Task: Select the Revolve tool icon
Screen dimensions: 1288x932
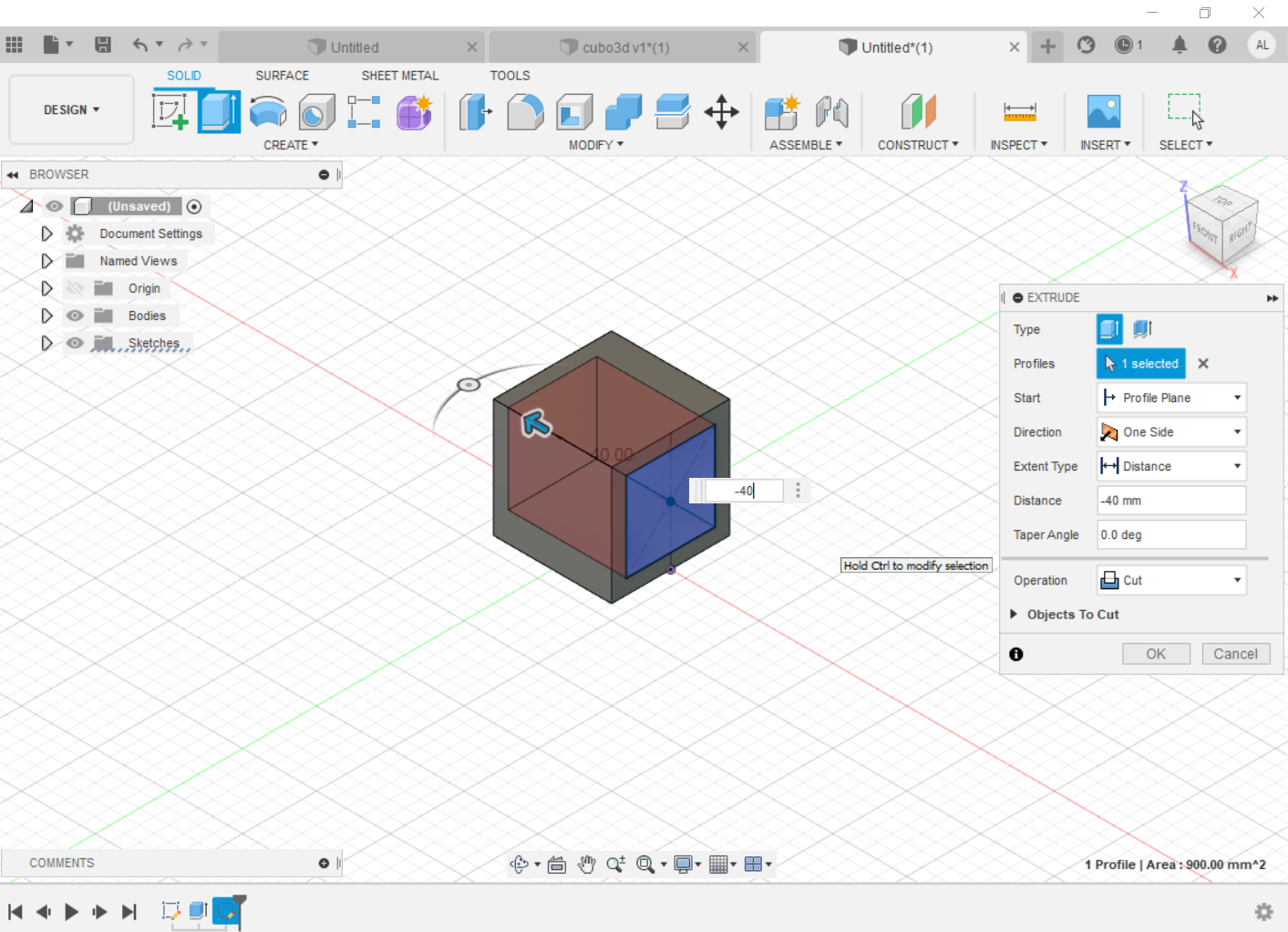Action: click(268, 112)
